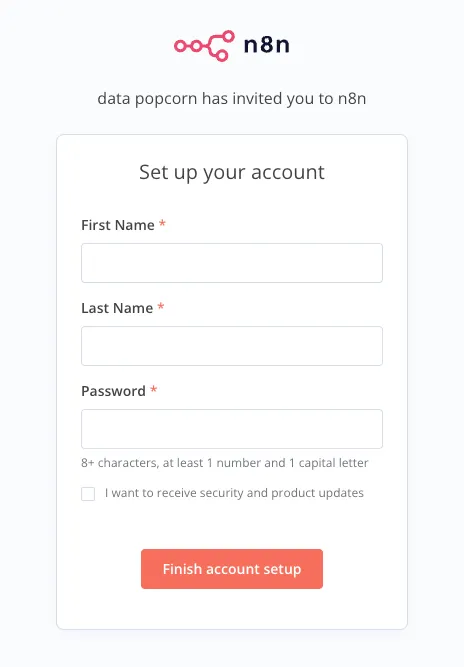The image size is (464, 667).
Task: Click the password requirements hint text
Action: [x=225, y=463]
